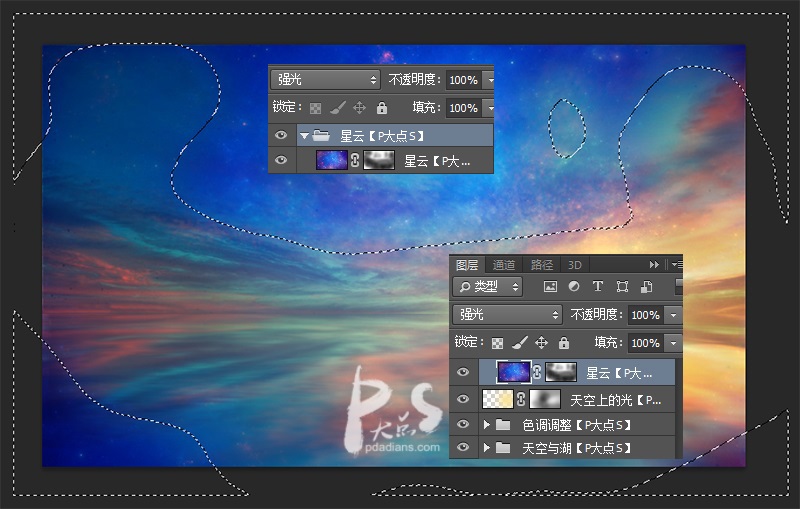Click 不透明度 value field in floating panel
This screenshot has width=800, height=509.
point(464,80)
